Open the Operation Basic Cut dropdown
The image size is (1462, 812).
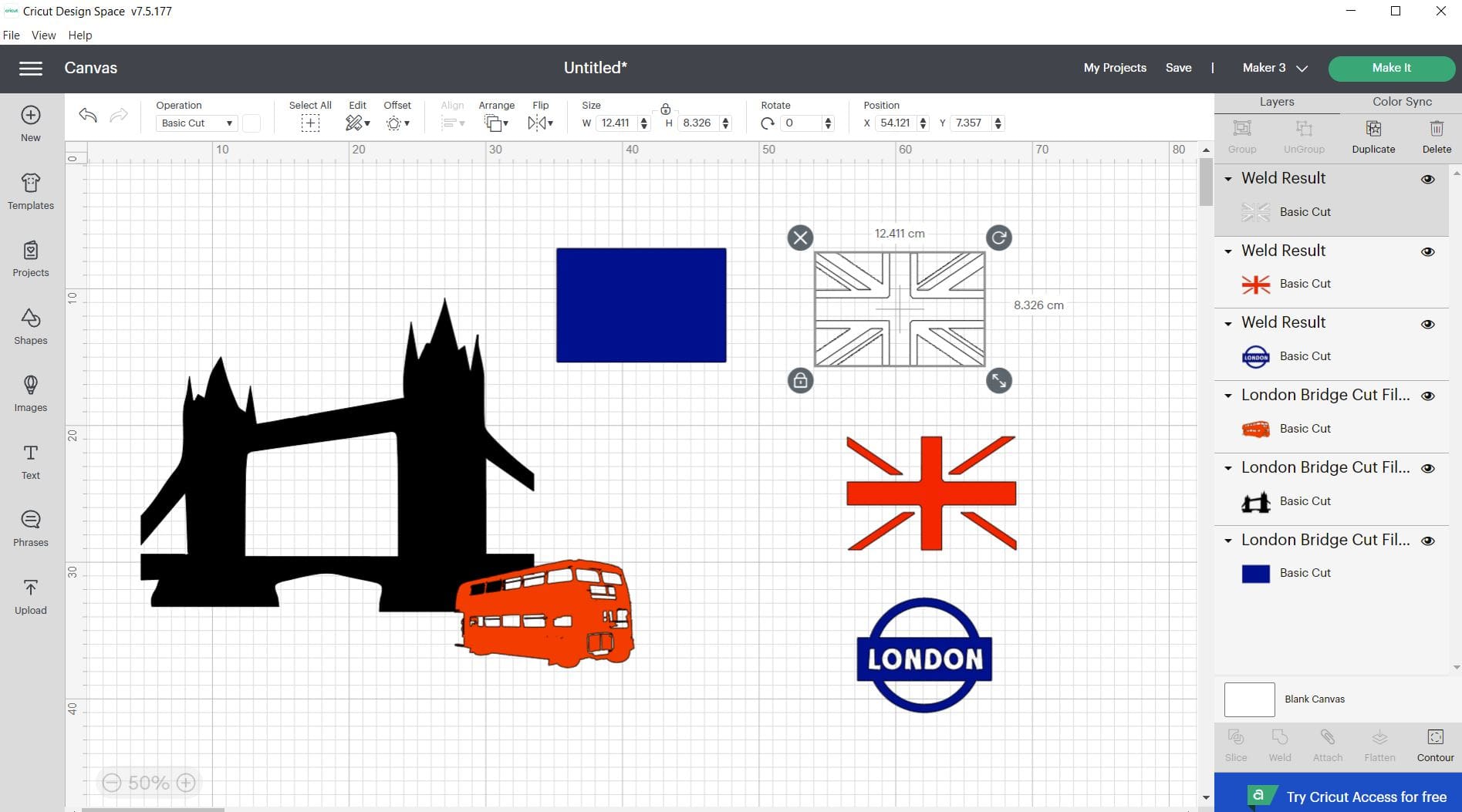click(x=197, y=123)
